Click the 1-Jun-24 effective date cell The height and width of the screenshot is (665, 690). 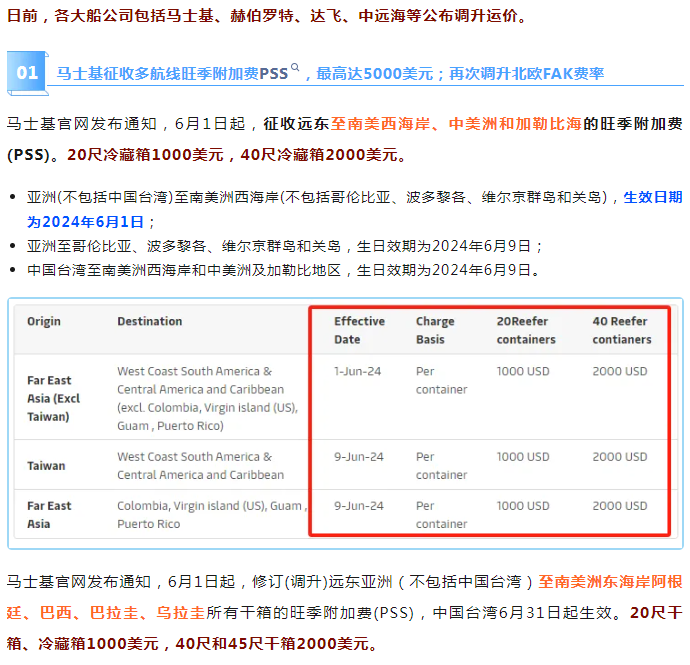357,371
